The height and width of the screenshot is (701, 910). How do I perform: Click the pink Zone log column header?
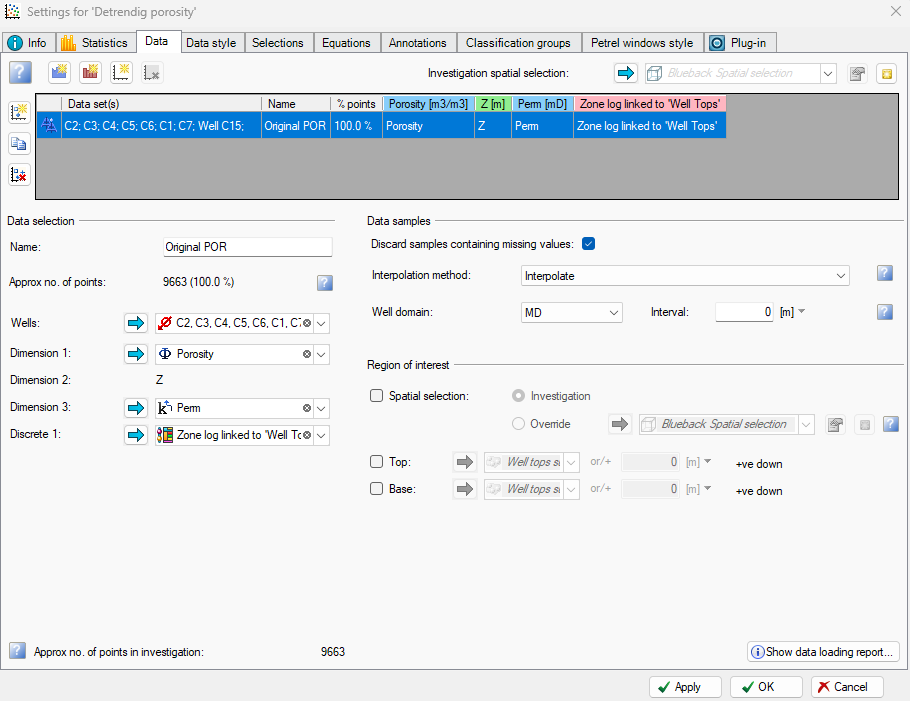click(650, 104)
